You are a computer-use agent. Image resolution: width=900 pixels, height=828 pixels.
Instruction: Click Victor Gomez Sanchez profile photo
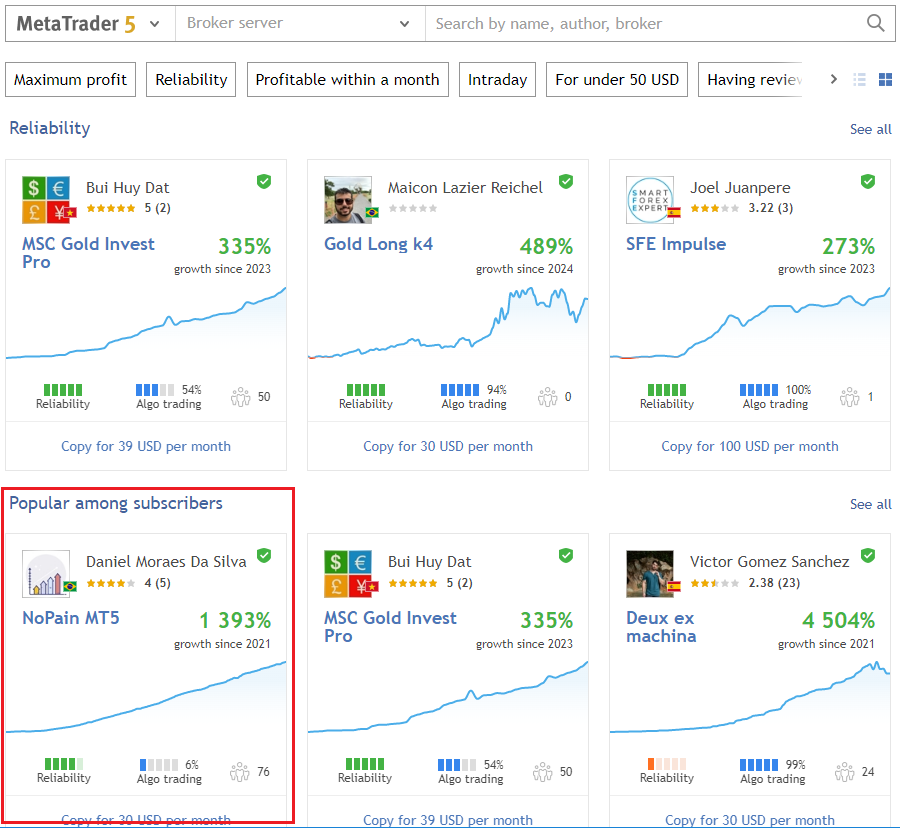652,574
